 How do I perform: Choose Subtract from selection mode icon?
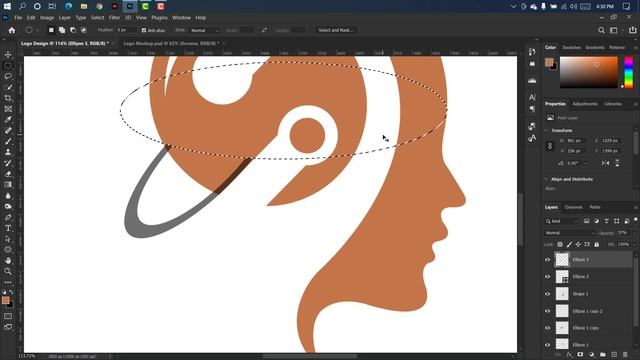[73, 30]
